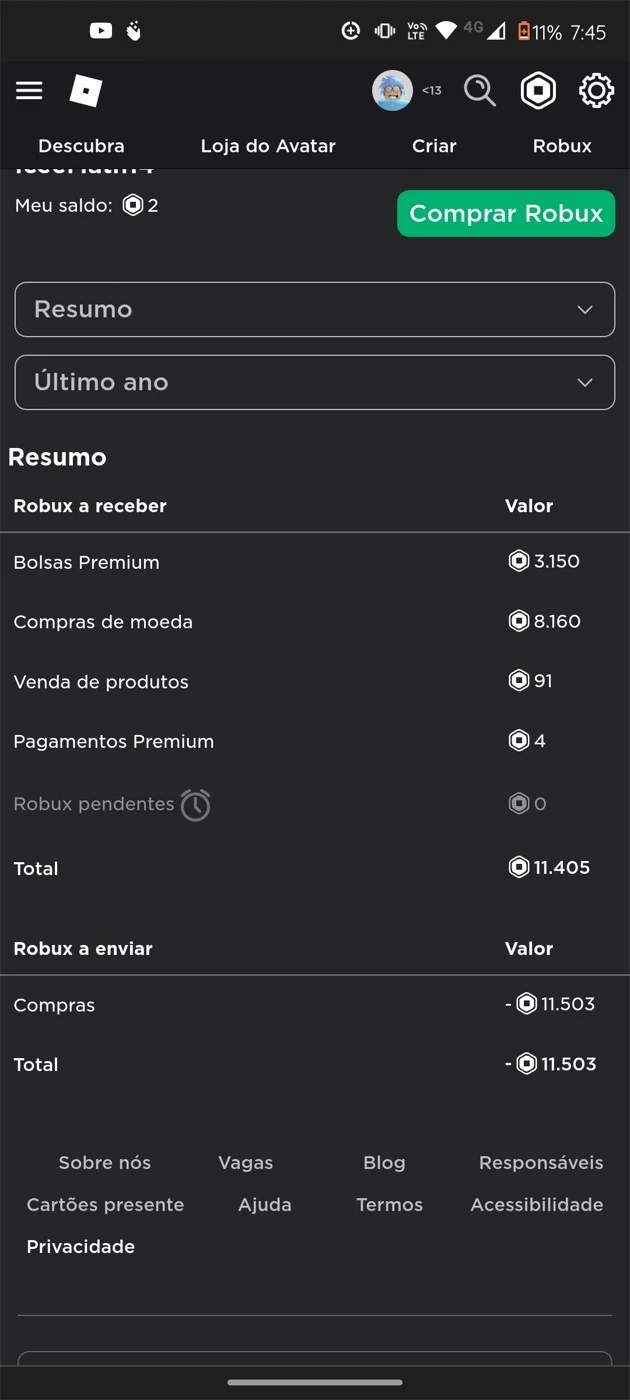
Task: Open the Robux icon in header
Action: (538, 91)
